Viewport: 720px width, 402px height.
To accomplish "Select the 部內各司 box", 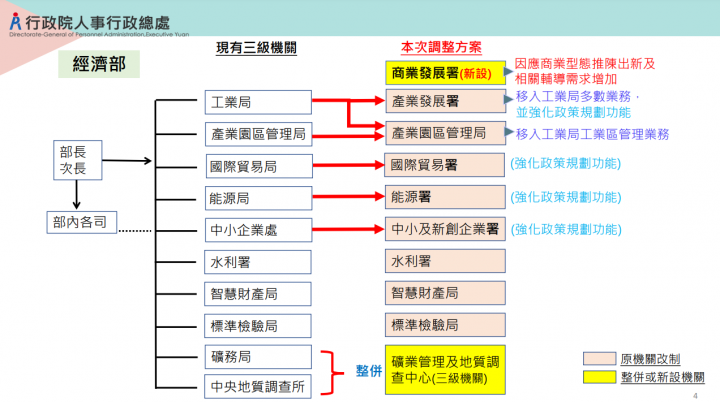I will tap(82, 222).
